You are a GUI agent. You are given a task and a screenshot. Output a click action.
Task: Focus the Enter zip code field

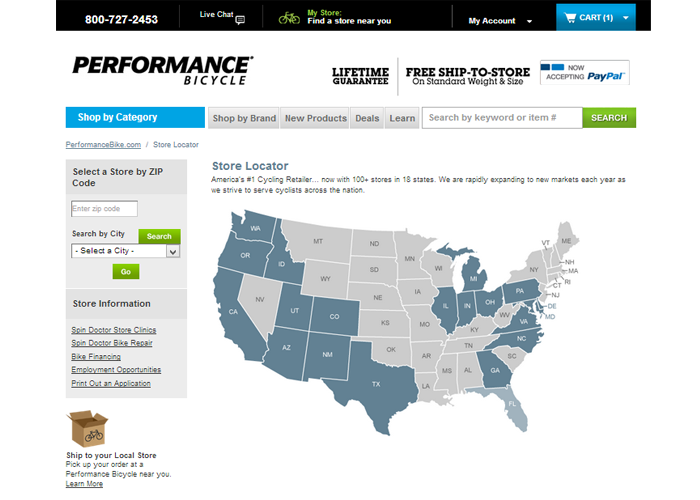[x=104, y=208]
